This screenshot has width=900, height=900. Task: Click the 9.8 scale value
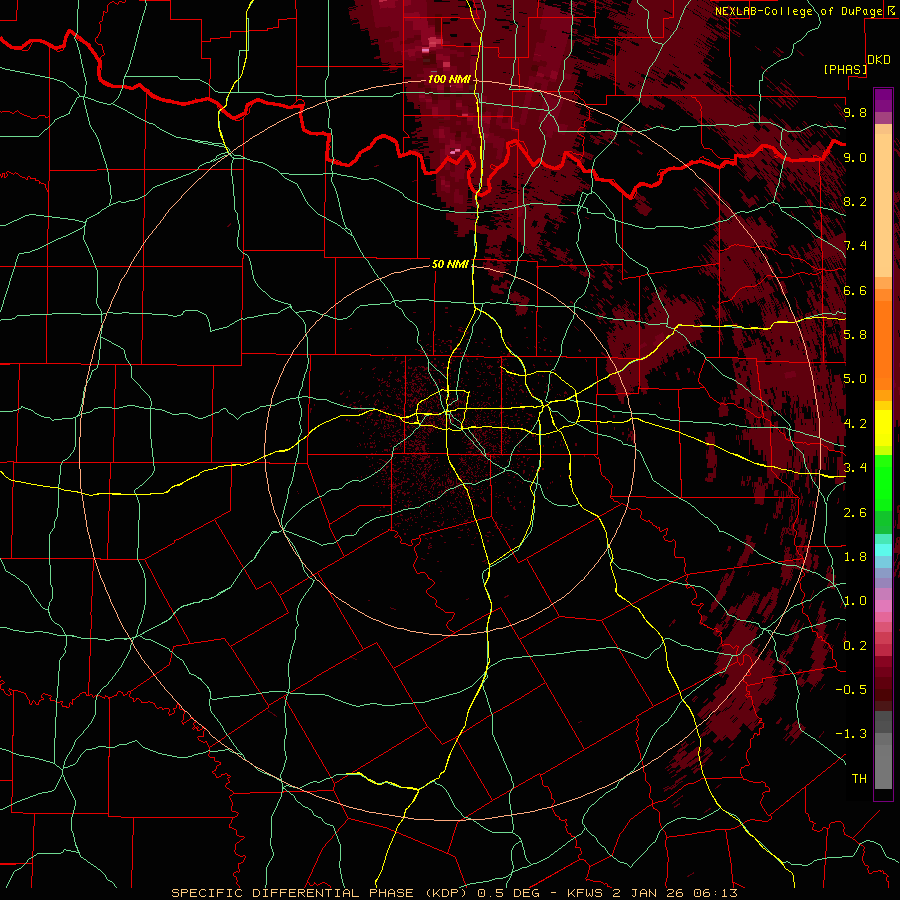[x=855, y=112]
